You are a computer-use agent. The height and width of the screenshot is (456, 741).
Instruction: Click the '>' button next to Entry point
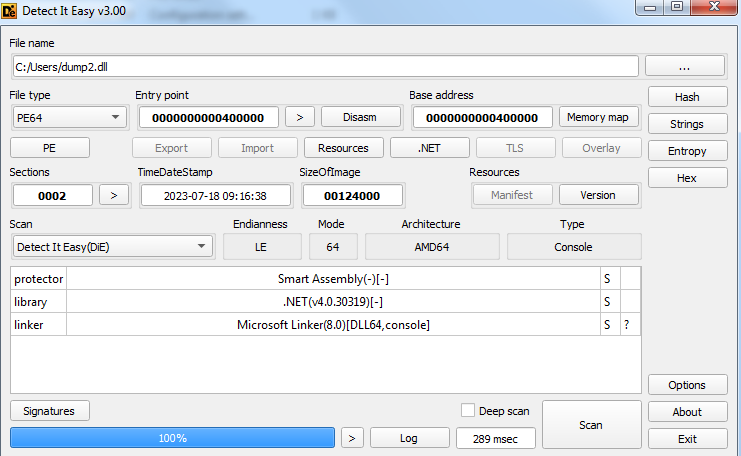[300, 117]
